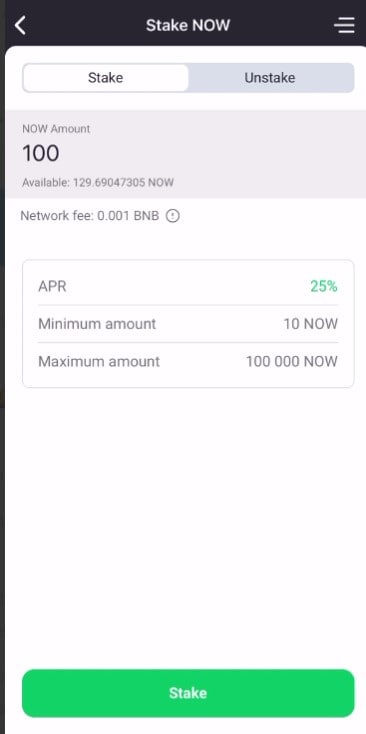Image resolution: width=366 pixels, height=734 pixels.
Task: Show network fee info icon
Action: [x=173, y=216]
